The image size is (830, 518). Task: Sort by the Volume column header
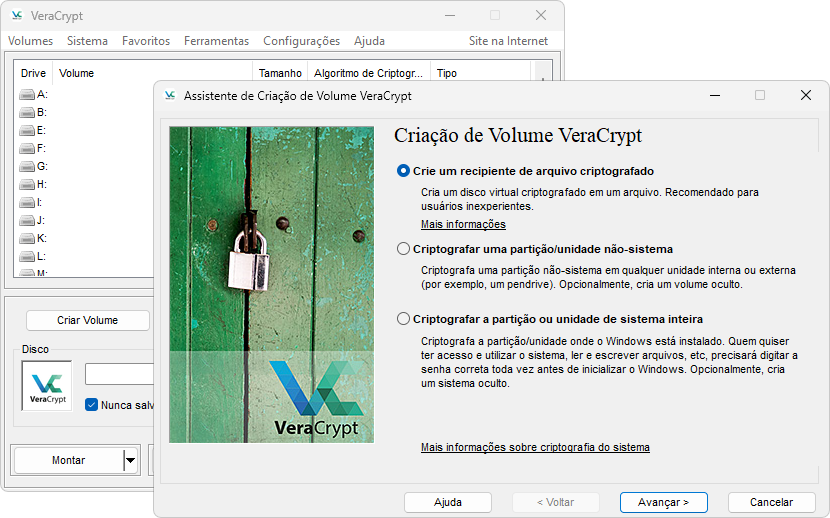point(153,73)
